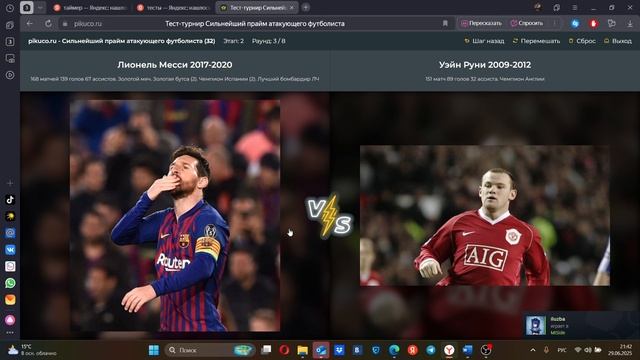Open Outlook from the taskbar
640x360 pixels.
pyautogui.click(x=321, y=350)
